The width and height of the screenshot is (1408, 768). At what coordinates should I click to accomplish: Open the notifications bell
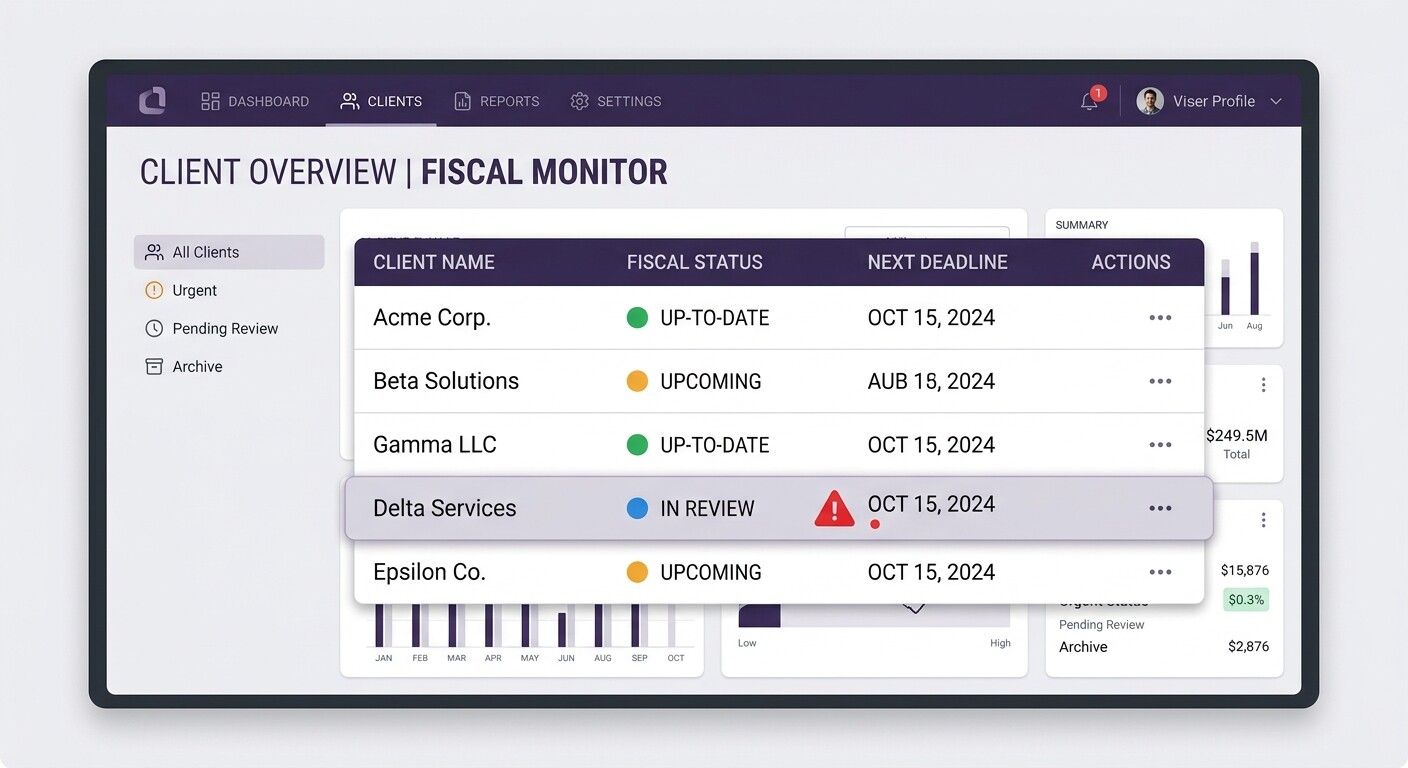pyautogui.click(x=1090, y=101)
